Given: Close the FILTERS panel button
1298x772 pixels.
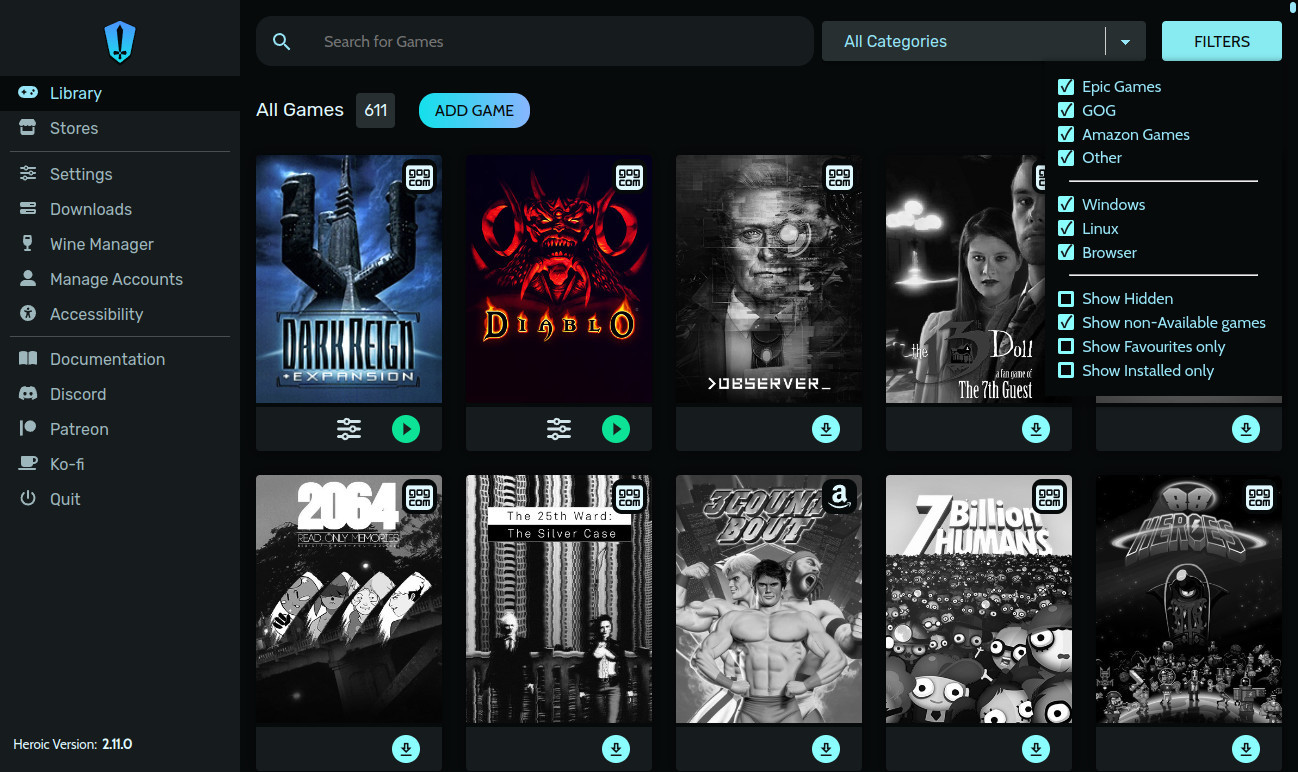Looking at the screenshot, I should pos(1221,42).
